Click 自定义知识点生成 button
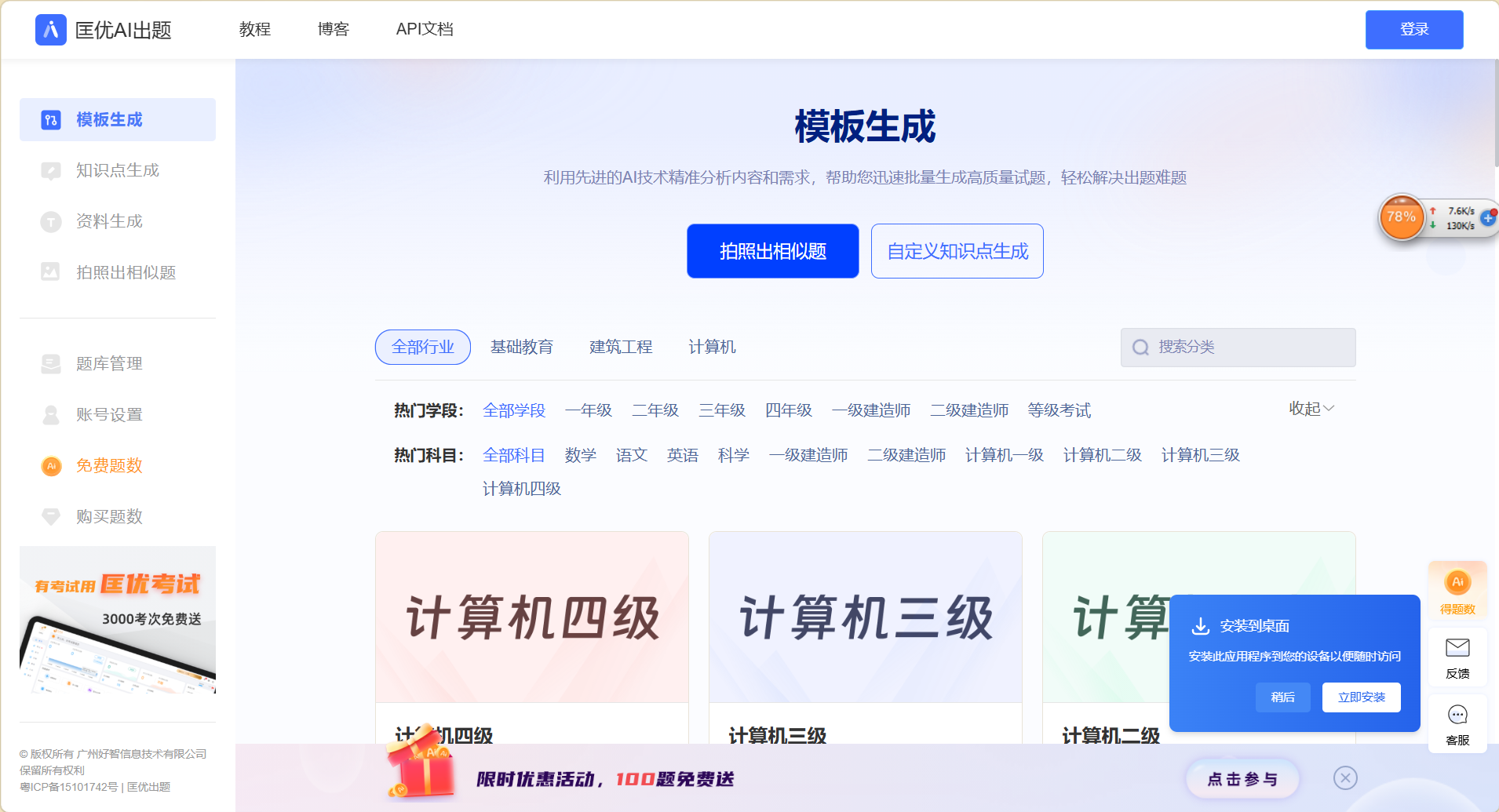The image size is (1499, 812). tap(957, 251)
